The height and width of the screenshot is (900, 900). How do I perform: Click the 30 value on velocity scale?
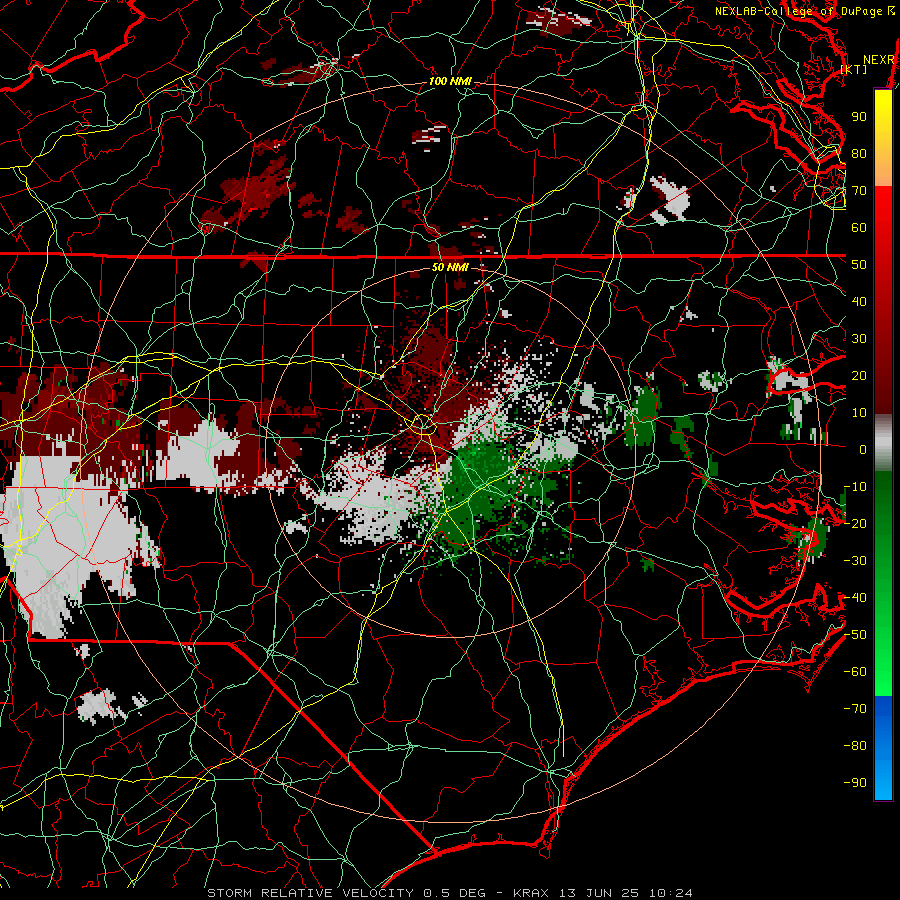click(x=859, y=339)
